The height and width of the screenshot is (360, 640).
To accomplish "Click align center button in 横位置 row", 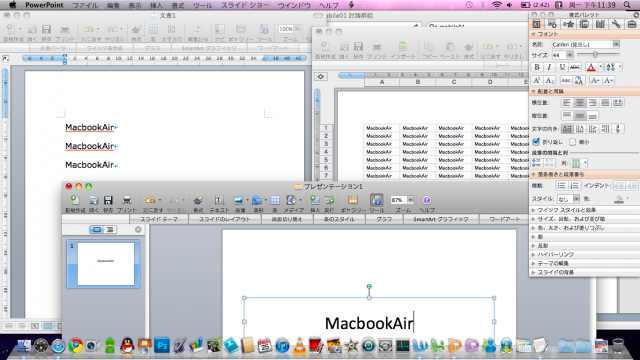I will (x=580, y=102).
